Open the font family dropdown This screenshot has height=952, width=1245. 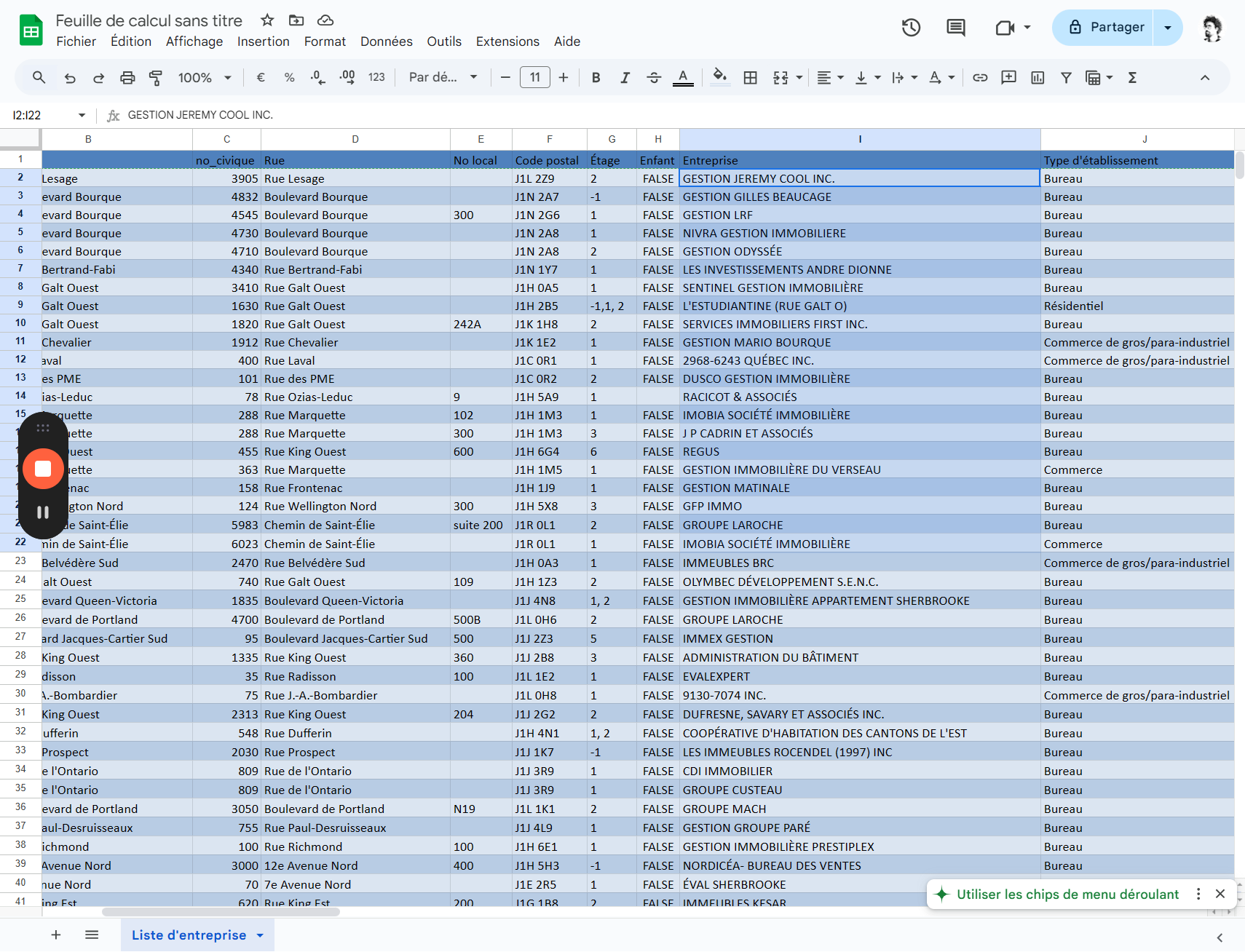(443, 77)
